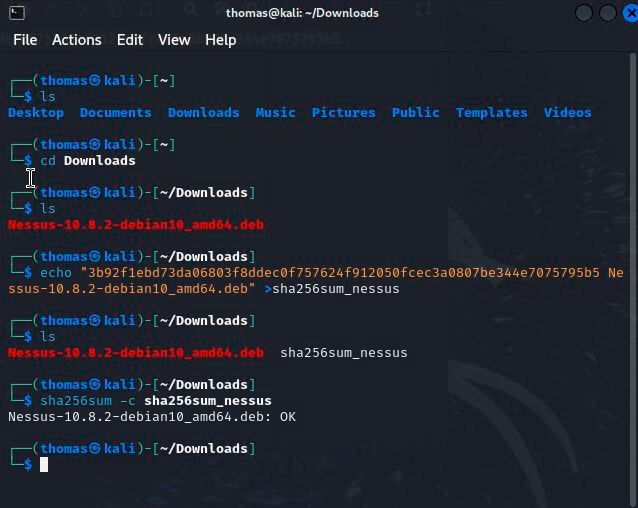Click the "Nessus-10.8.2-debian10_amd64.deb: OK" result line
This screenshot has width=638, height=508.
152,417
